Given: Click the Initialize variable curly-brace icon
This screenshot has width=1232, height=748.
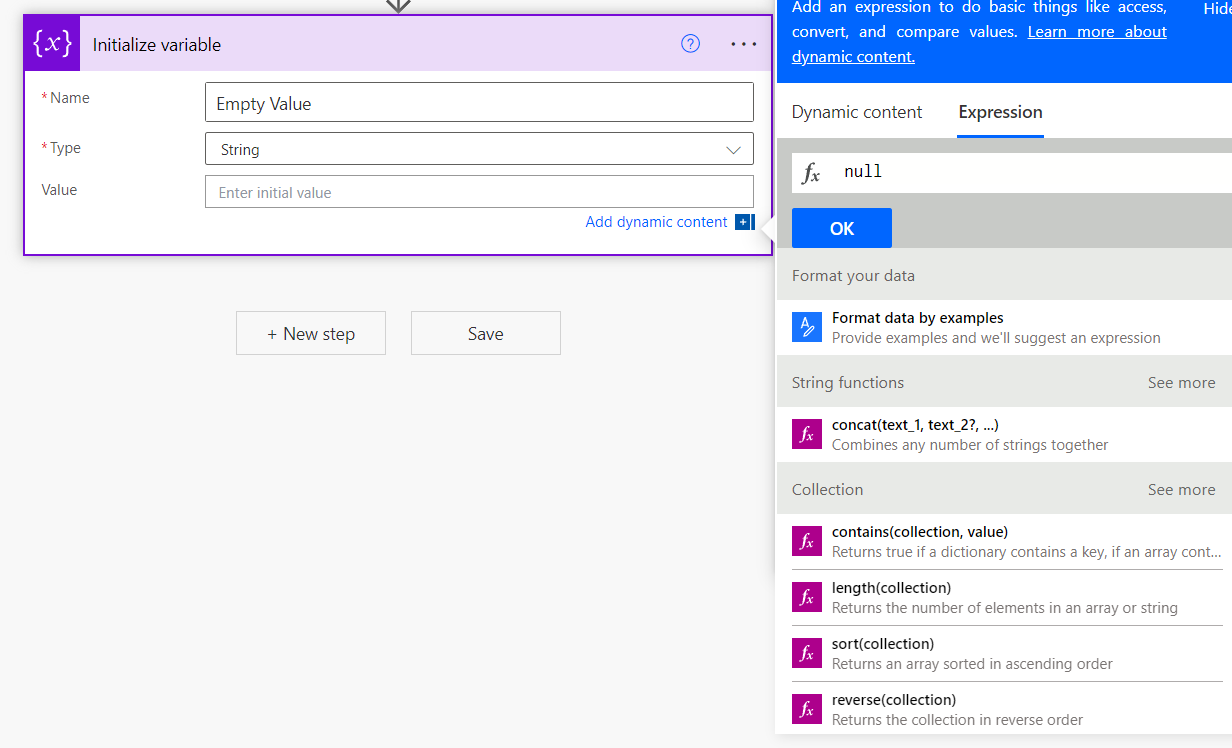Looking at the screenshot, I should click(x=52, y=44).
